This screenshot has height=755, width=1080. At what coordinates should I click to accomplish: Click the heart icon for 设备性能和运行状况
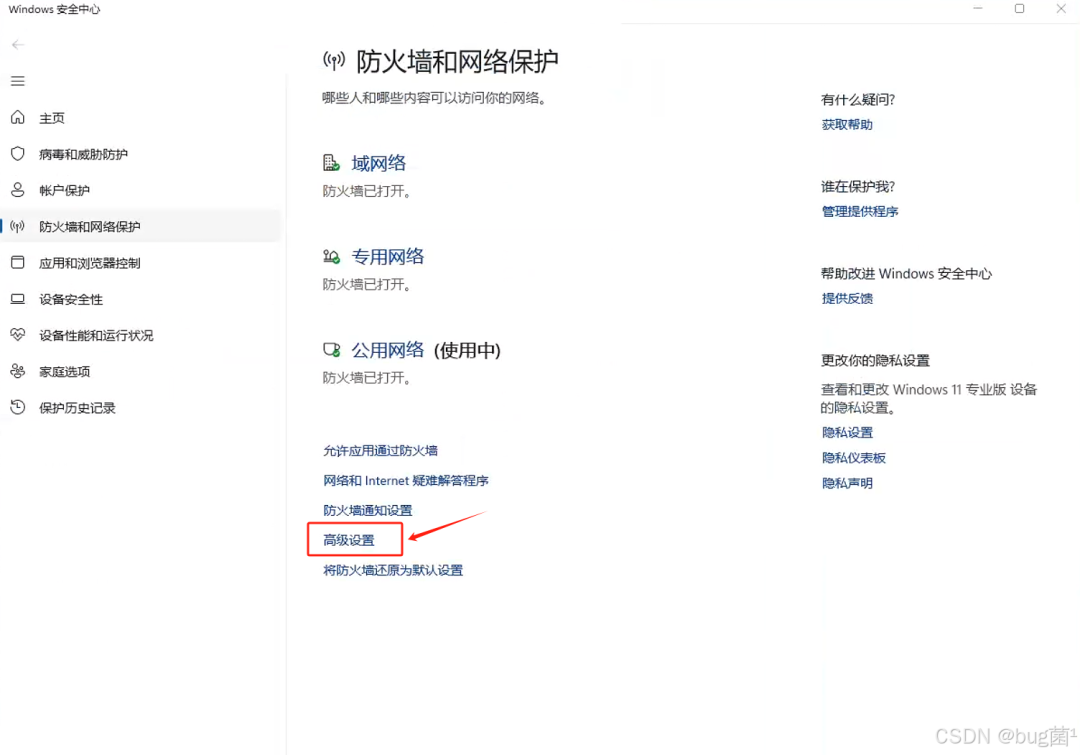18,335
